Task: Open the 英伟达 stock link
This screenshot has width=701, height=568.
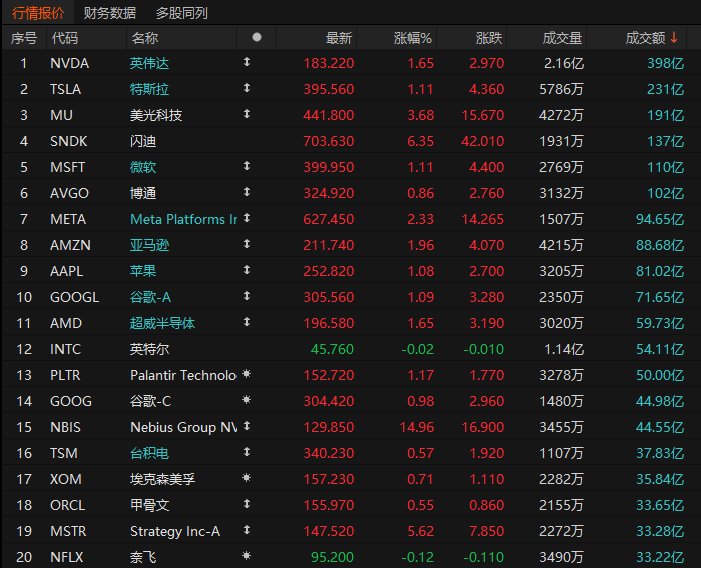Action: coord(149,63)
